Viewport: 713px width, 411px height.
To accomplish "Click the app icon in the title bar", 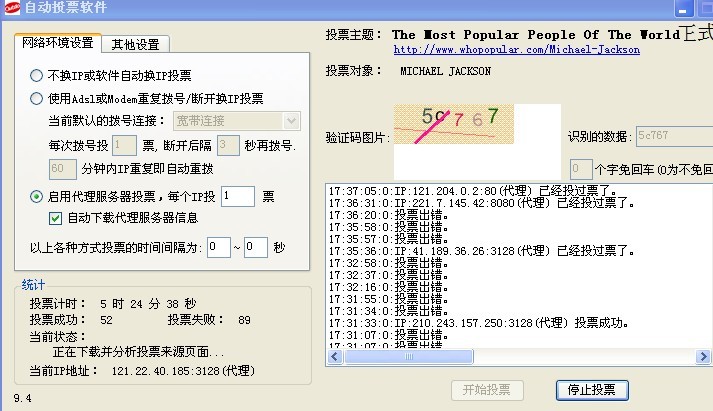I will coord(13,10).
